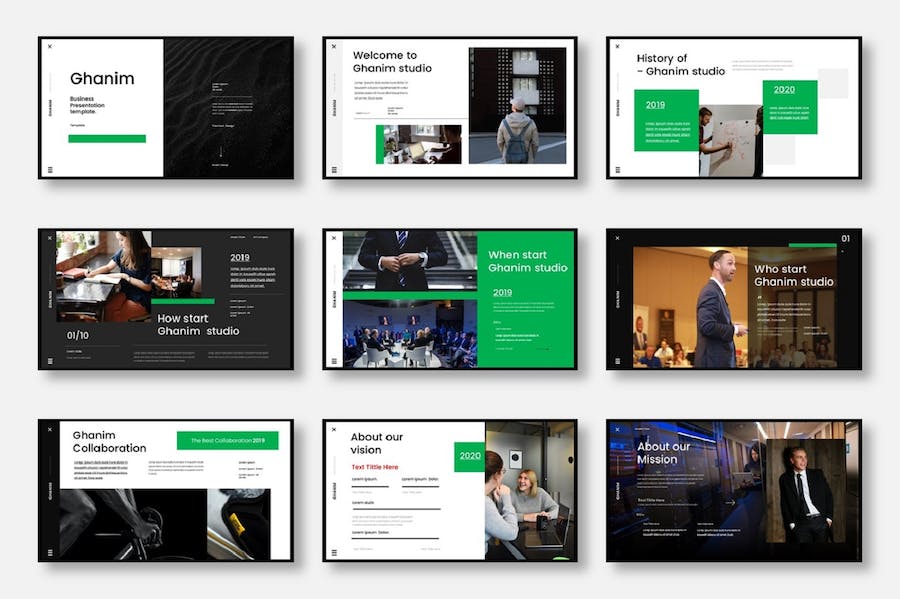Click the X icon on Who start slide
Viewport: 900px width, 599px height.
617,238
